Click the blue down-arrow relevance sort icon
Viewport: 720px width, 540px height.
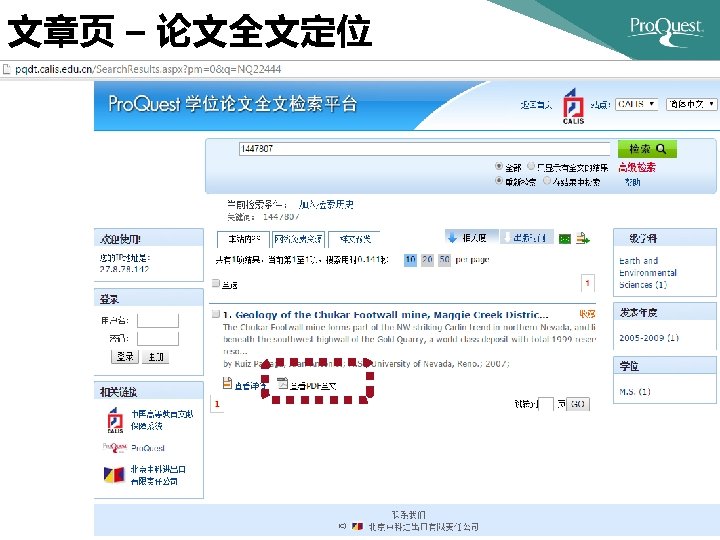[452, 237]
